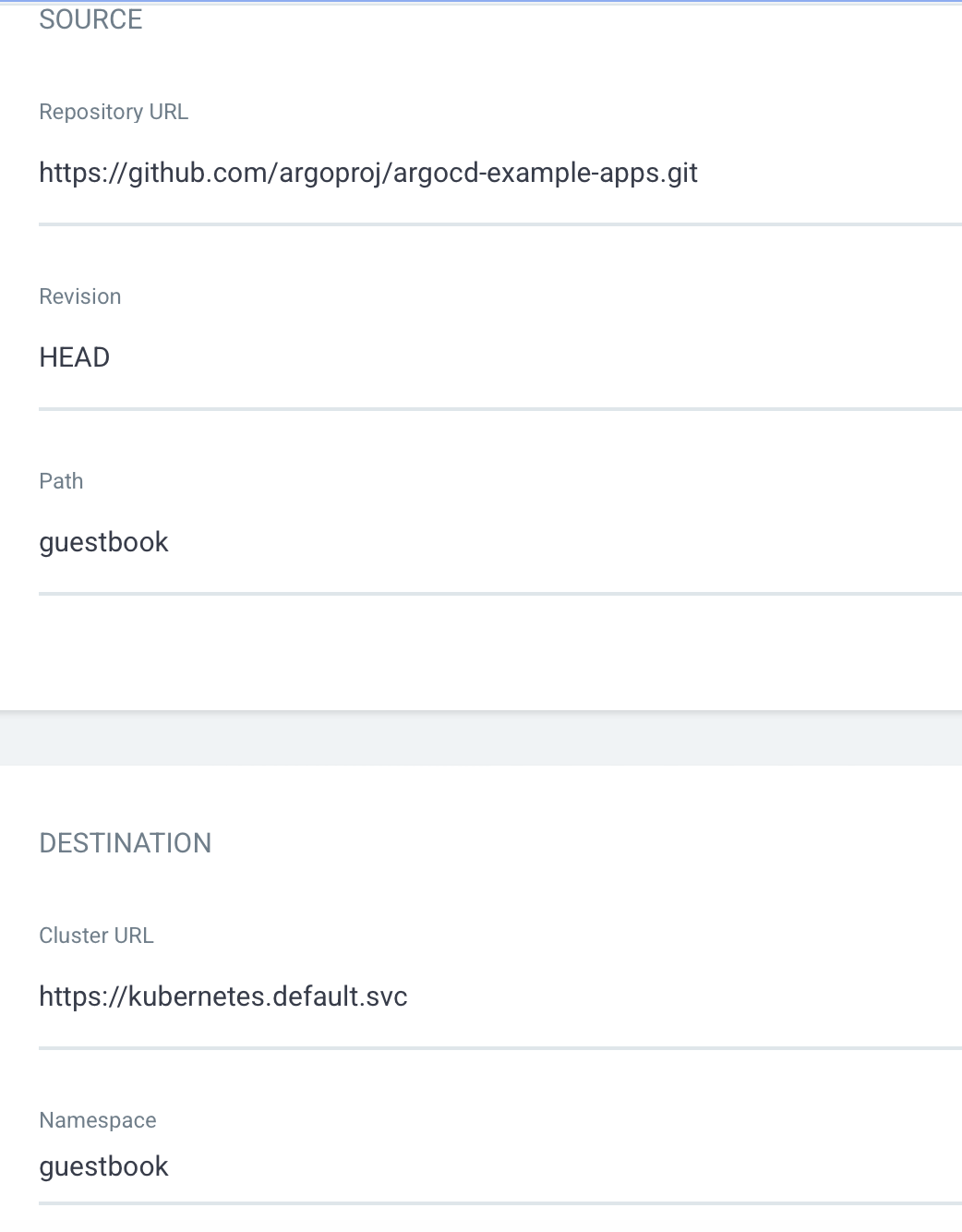This screenshot has width=962, height=1232.
Task: Click the underline beneath the Path value
Action: pos(499,593)
